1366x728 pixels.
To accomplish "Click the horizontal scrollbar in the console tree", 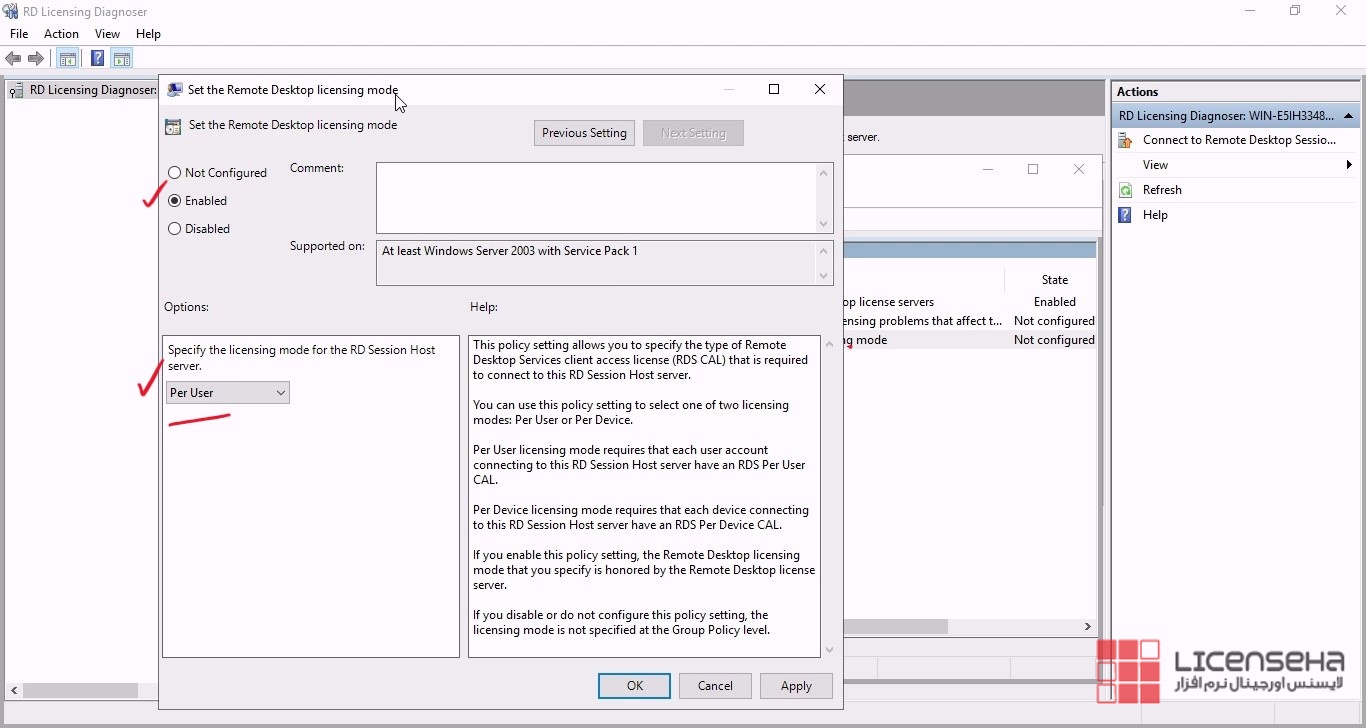I will [80, 690].
